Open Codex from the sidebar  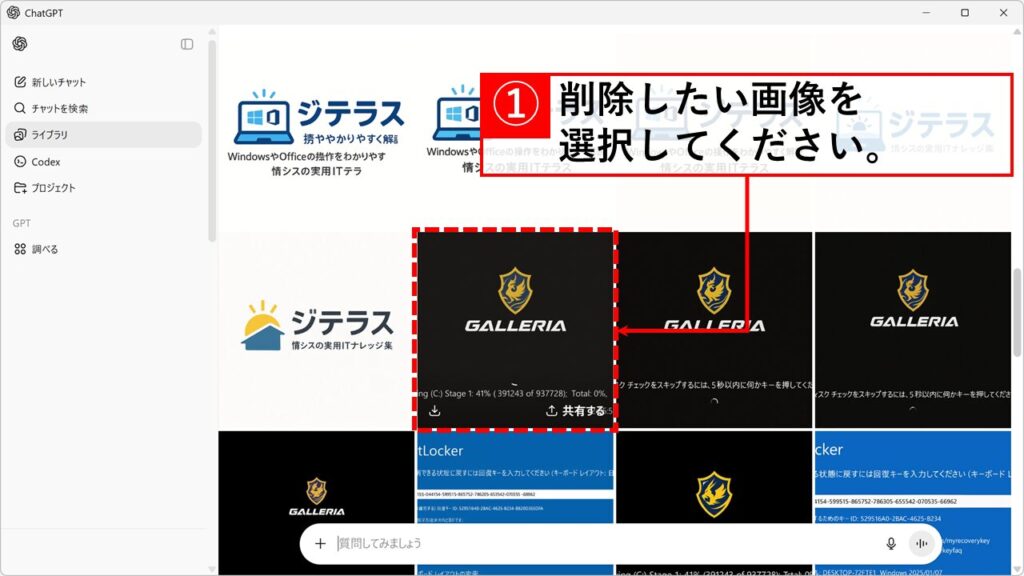45,161
